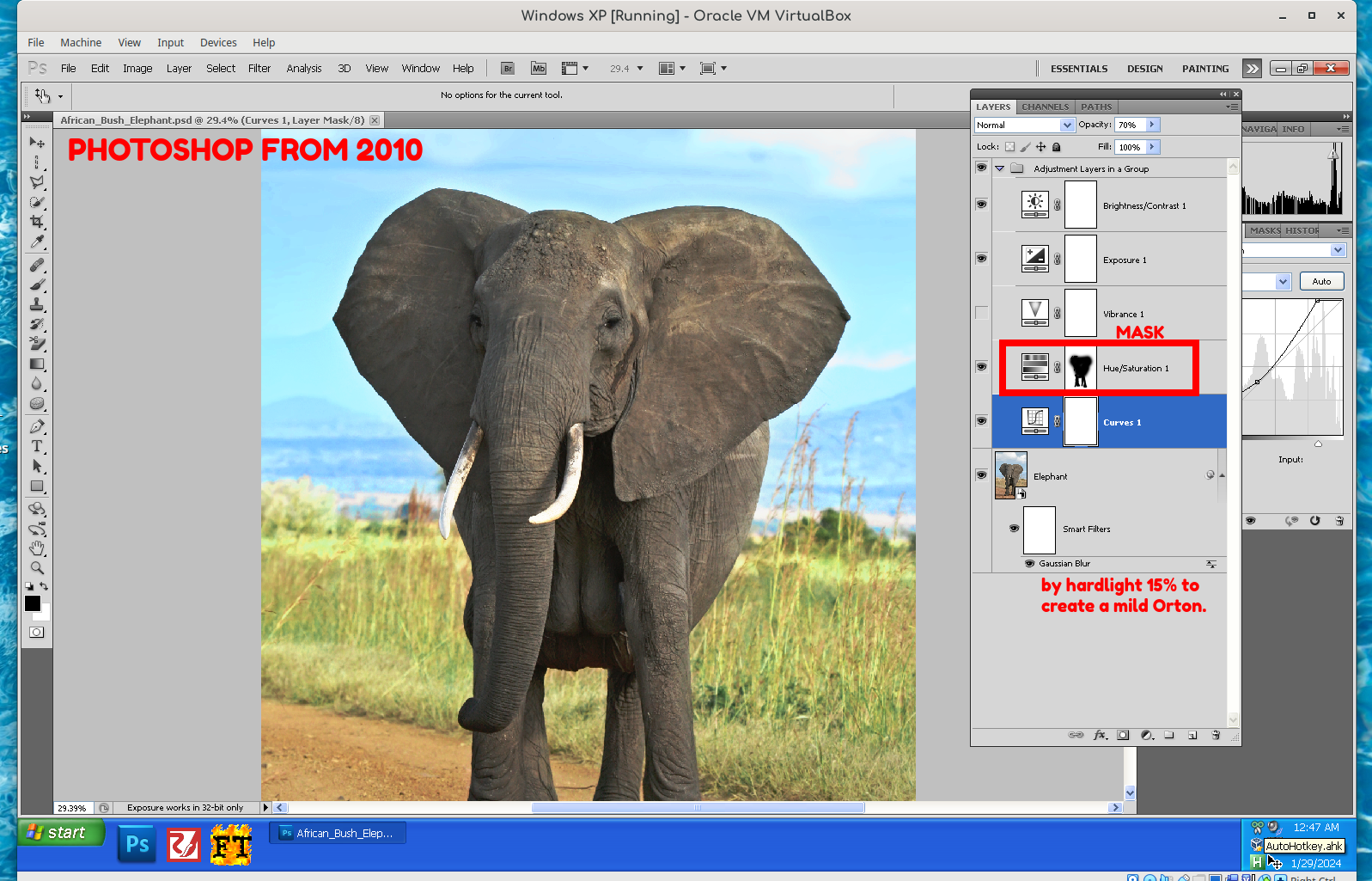The width and height of the screenshot is (1372, 881).
Task: Select the Clone Stamp tool
Action: point(37,304)
